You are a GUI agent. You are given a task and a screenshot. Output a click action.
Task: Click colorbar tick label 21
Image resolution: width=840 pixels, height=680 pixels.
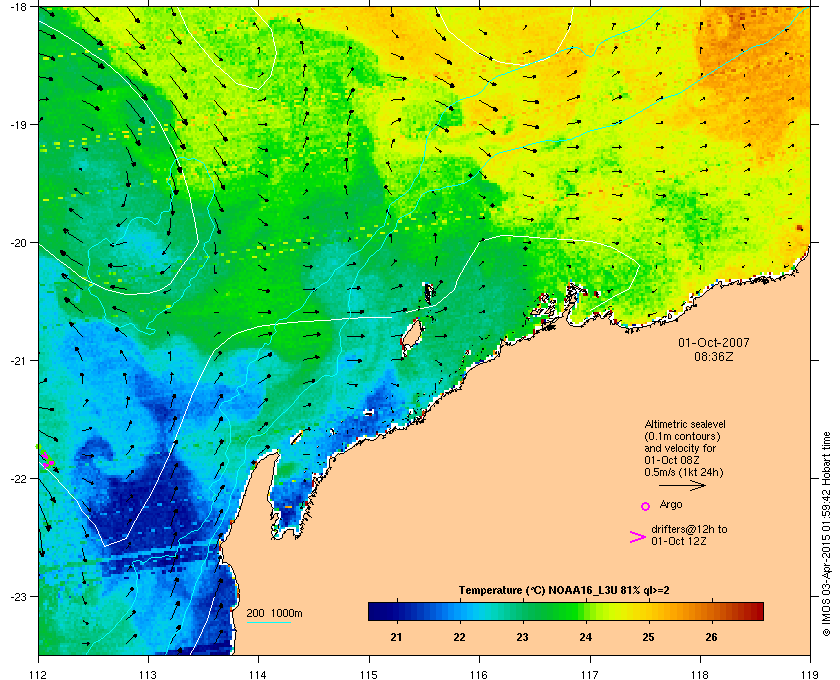click(396, 637)
